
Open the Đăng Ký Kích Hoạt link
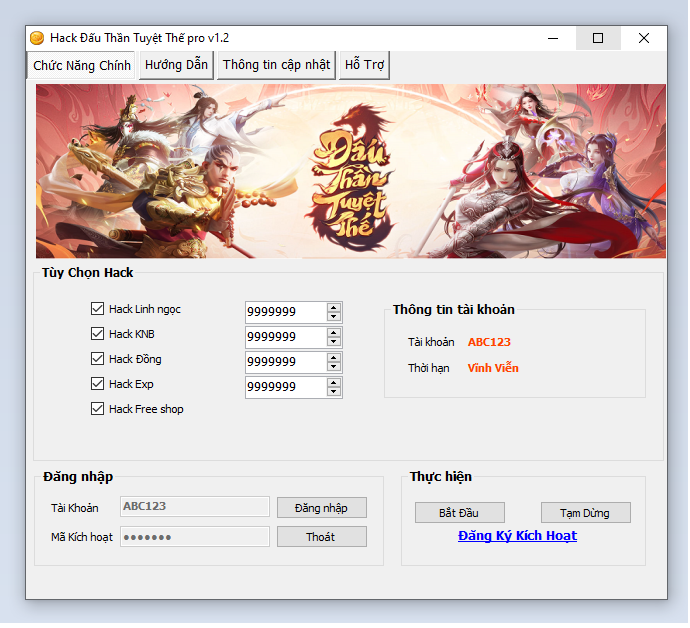(x=517, y=536)
